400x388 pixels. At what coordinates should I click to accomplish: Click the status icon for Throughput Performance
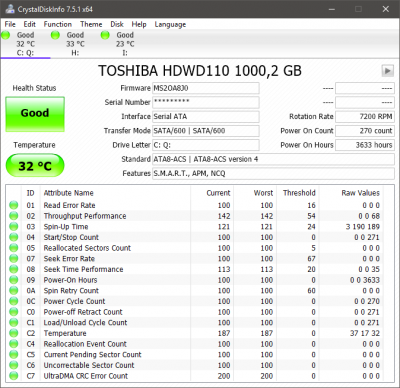pos(14,216)
